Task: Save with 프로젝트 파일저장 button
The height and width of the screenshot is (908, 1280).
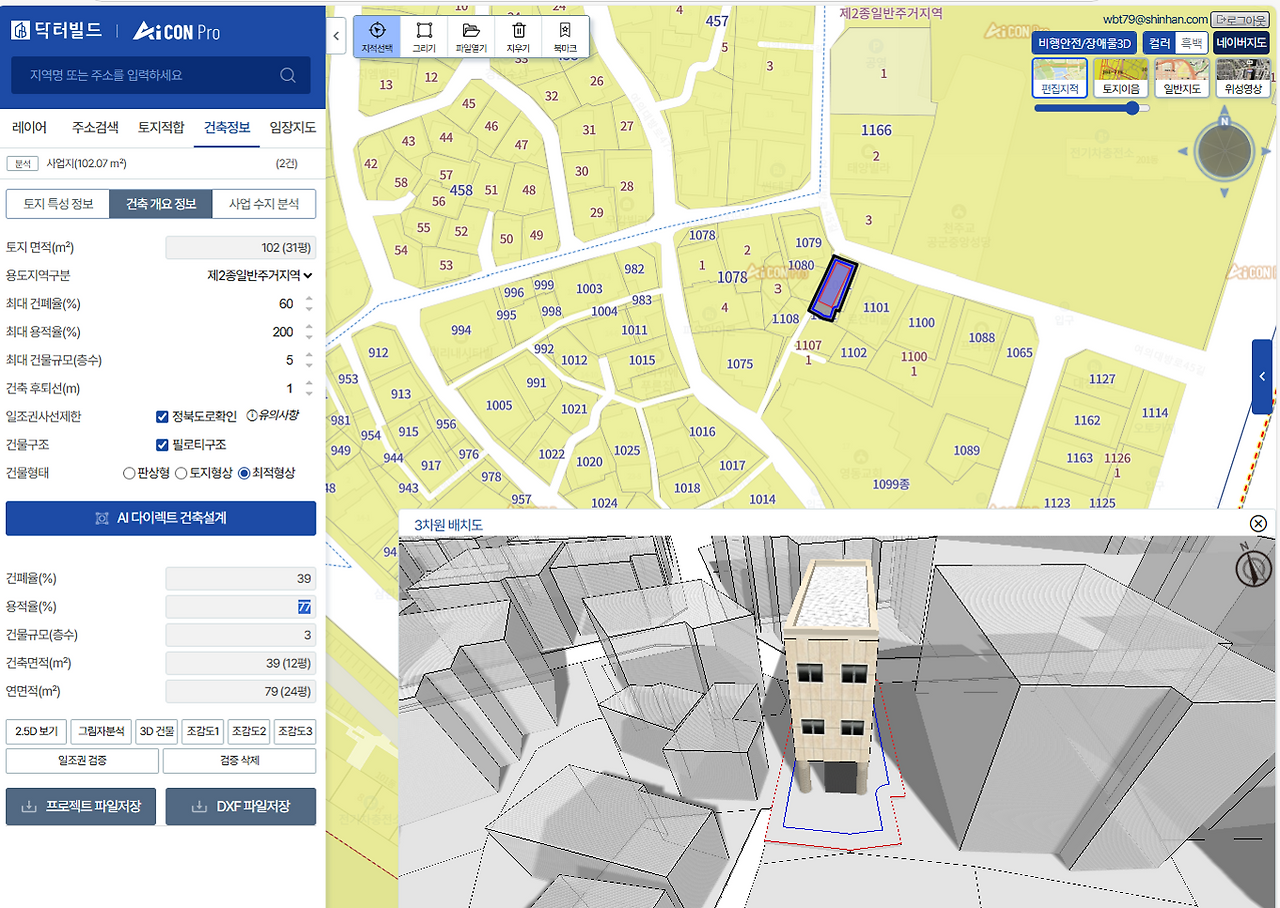Action: click(81, 806)
